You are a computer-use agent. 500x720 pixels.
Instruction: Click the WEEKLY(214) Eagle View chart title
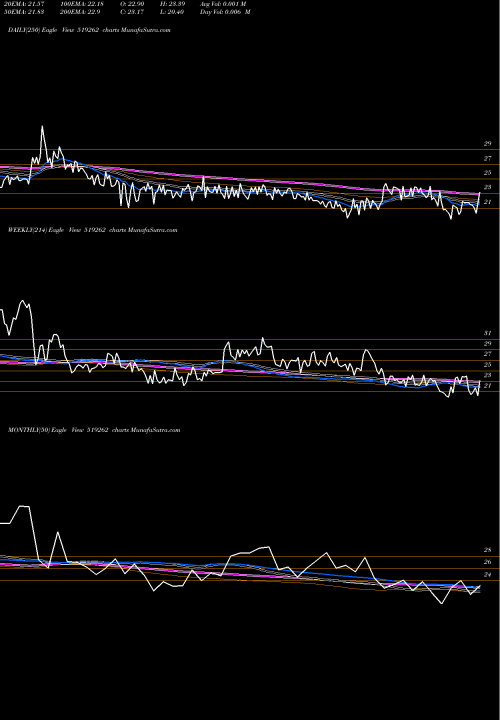[x=92, y=230]
